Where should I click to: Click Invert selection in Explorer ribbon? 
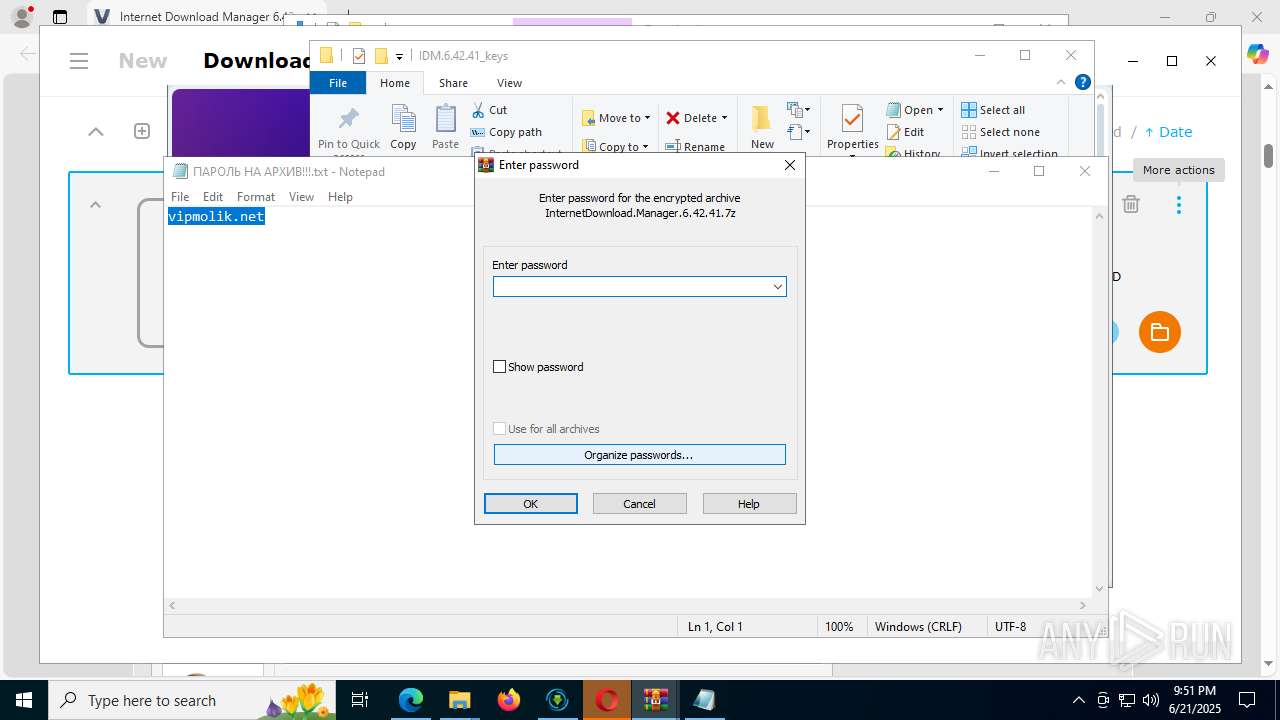[x=1009, y=153]
